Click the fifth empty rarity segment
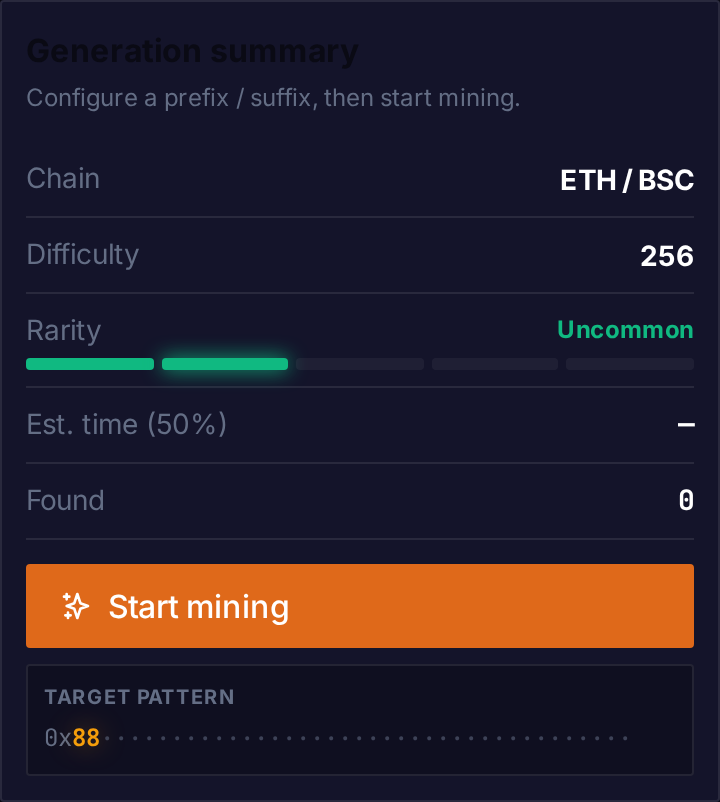This screenshot has height=802, width=720. 630,364
